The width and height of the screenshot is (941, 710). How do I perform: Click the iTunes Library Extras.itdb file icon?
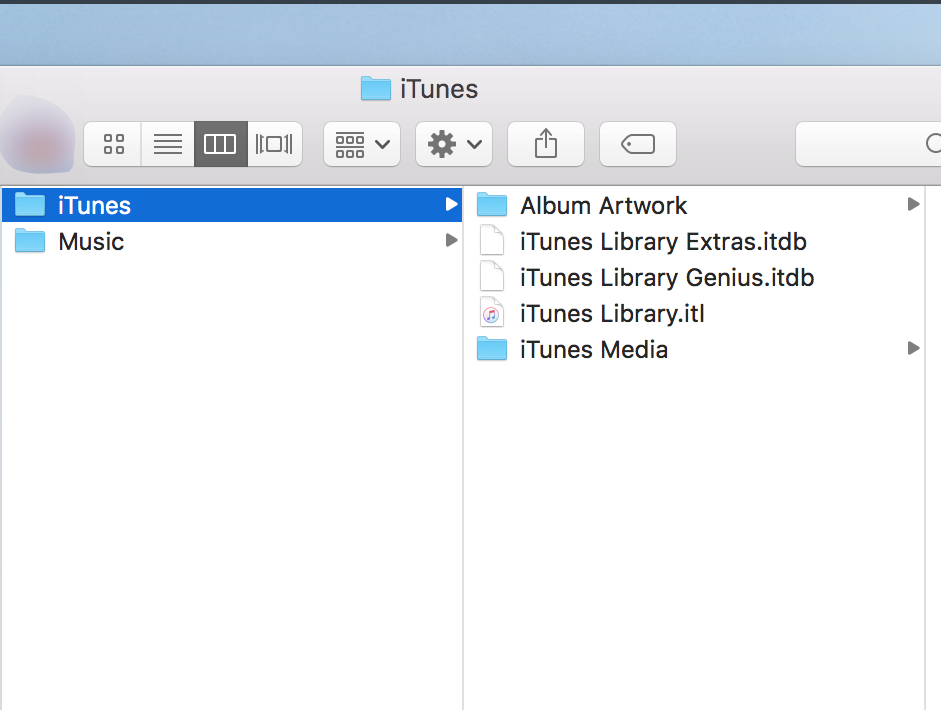[x=492, y=241]
